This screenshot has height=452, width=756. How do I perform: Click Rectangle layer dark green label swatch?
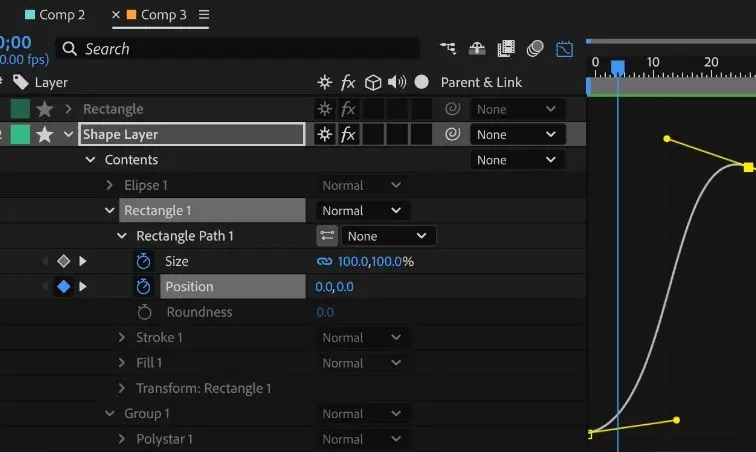[20, 109]
